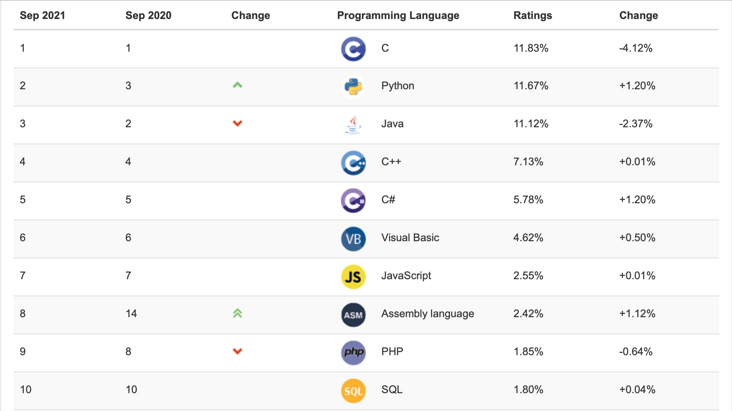Viewport: 732px width, 411px height.
Task: Click the PHP logo icon
Action: pyautogui.click(x=353, y=352)
